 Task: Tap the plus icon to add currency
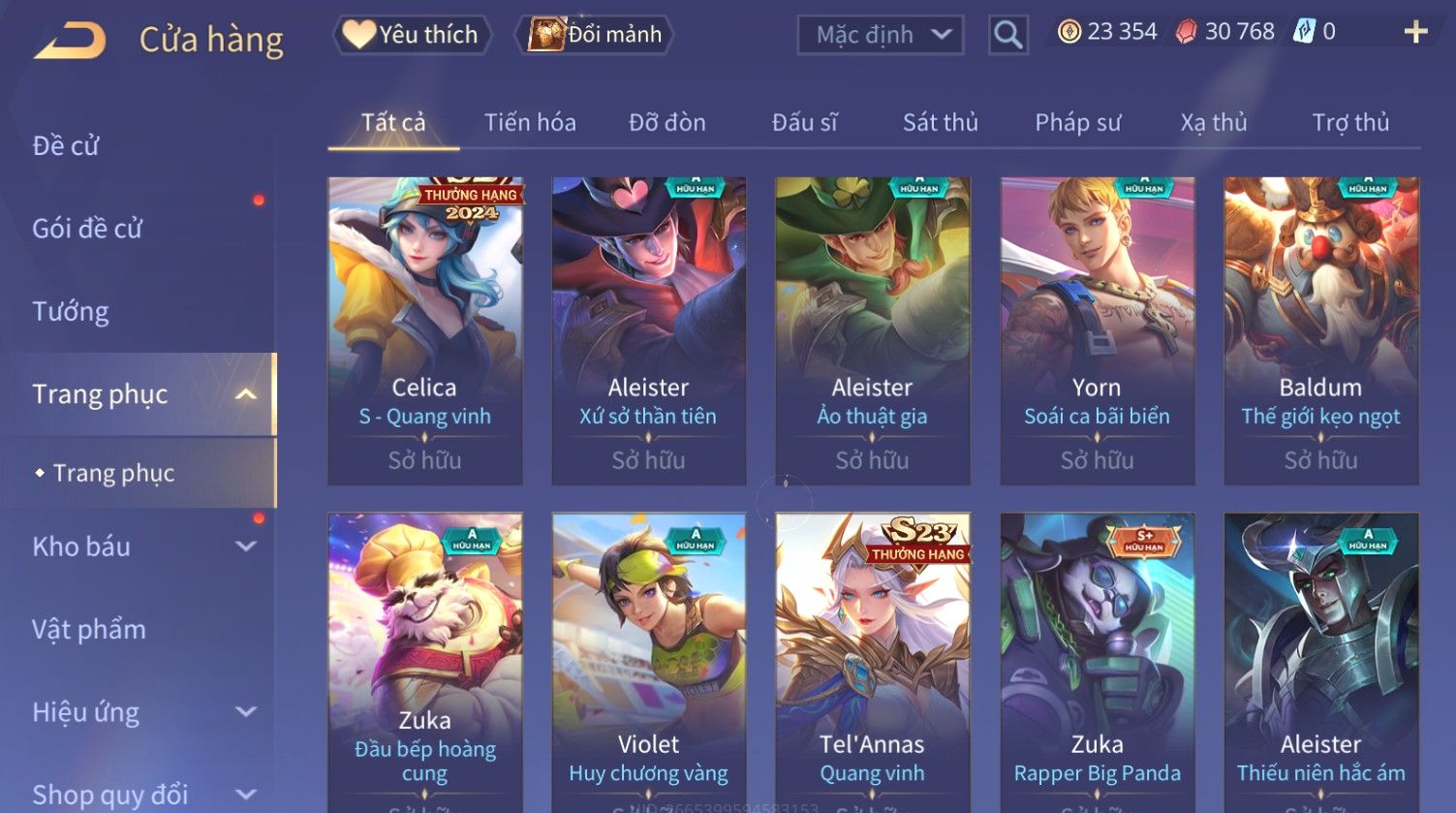[1415, 32]
